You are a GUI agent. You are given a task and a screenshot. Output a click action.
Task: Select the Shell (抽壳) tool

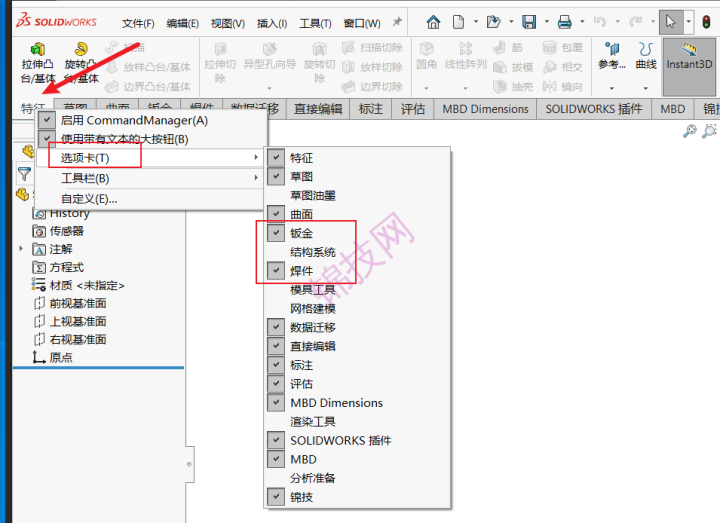513,86
